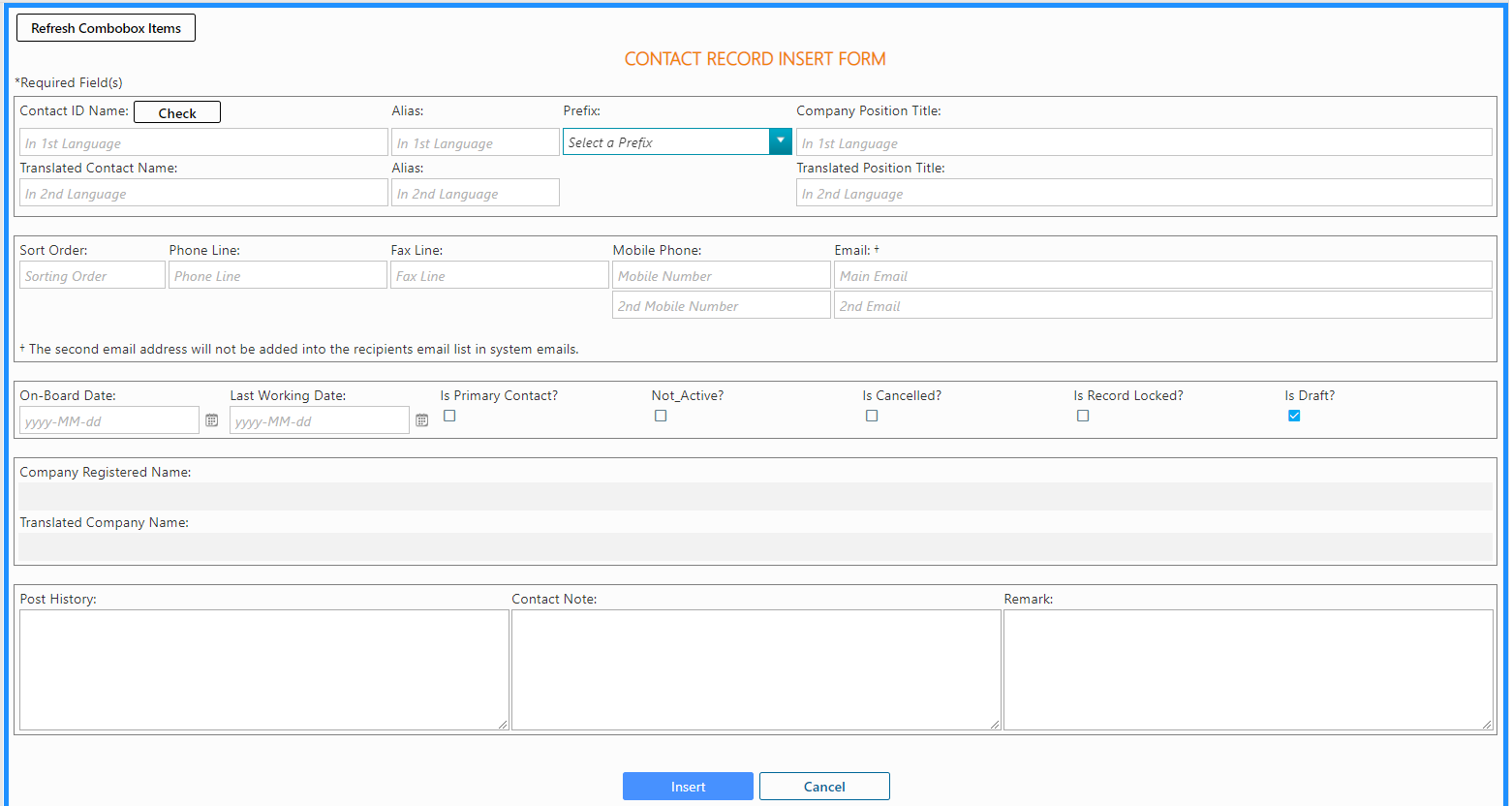Tick the Is Primary Contact checkbox
The height and width of the screenshot is (806, 1512).
pos(449,416)
